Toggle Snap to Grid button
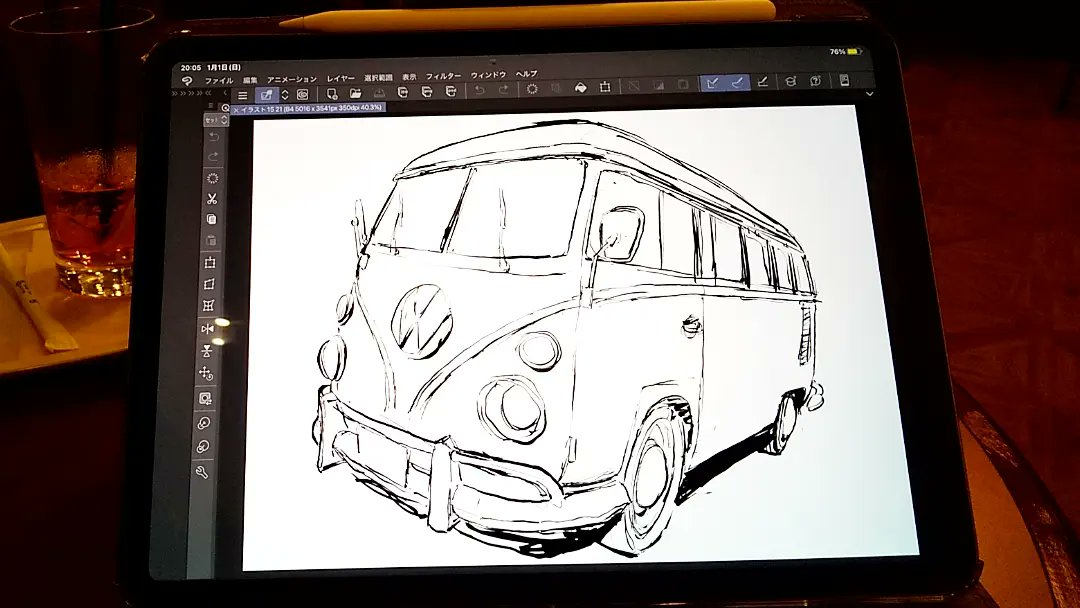This screenshot has width=1080, height=608. [x=762, y=82]
